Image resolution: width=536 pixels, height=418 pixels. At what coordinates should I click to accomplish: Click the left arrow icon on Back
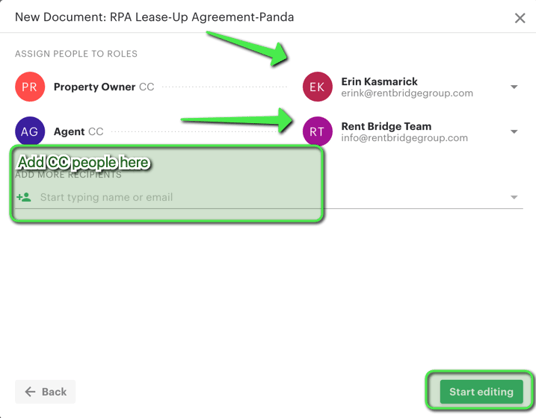30,392
